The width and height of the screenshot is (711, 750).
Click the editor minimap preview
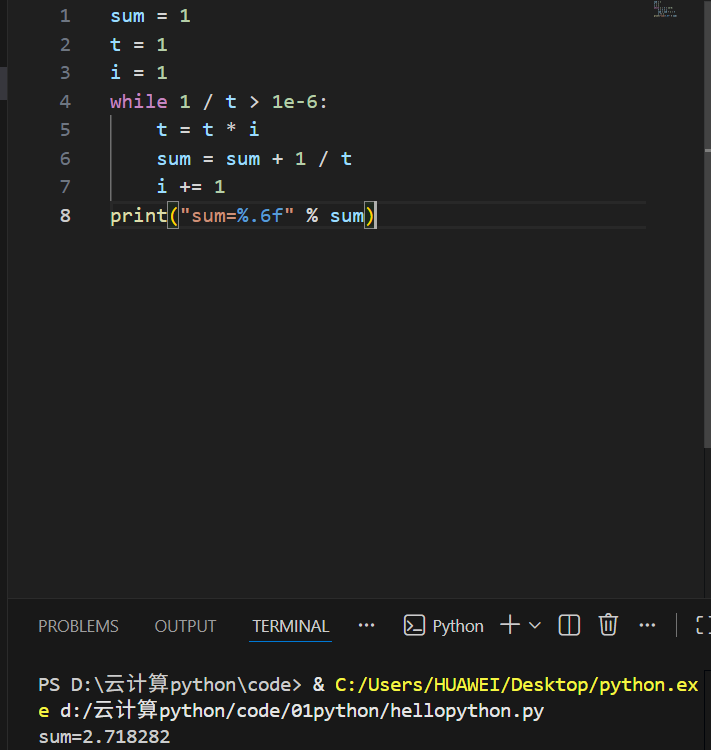tap(665, 9)
